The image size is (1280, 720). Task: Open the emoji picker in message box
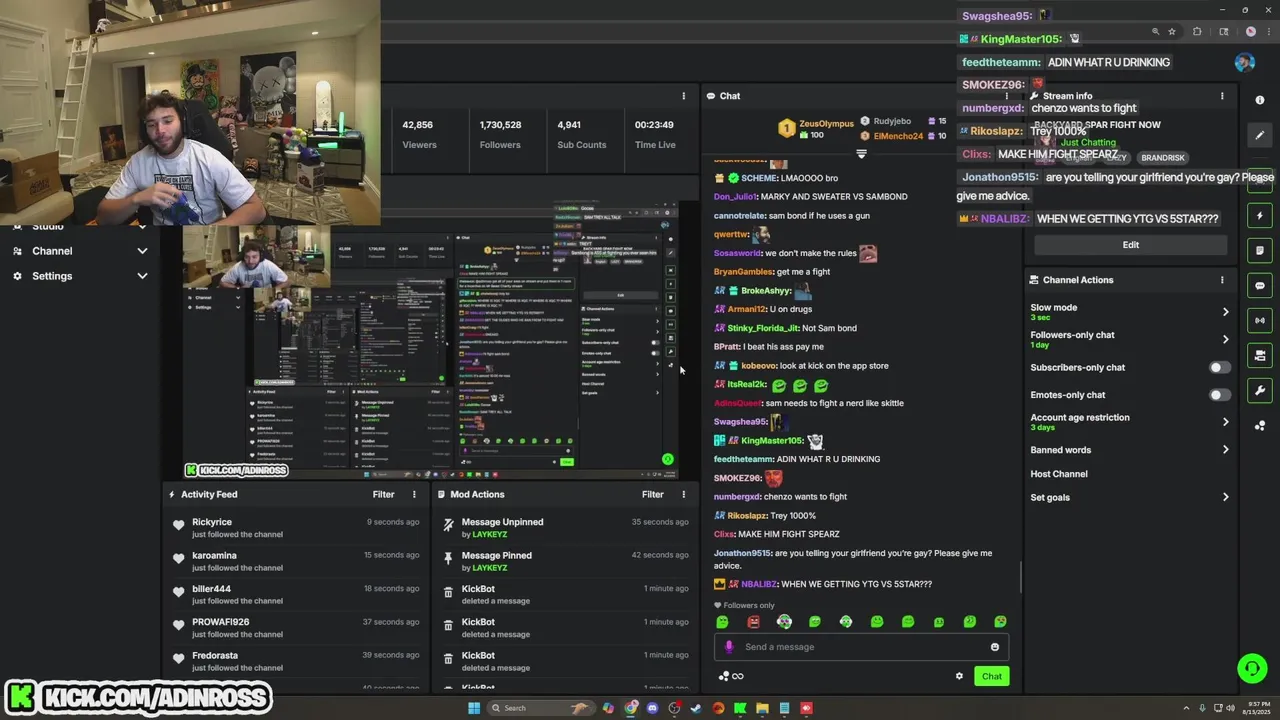point(994,647)
